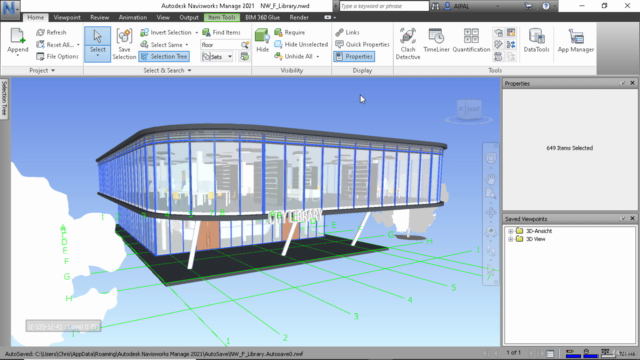Select the Walk tool on navigation bar
Screen dimensions: 640x360
491,250
